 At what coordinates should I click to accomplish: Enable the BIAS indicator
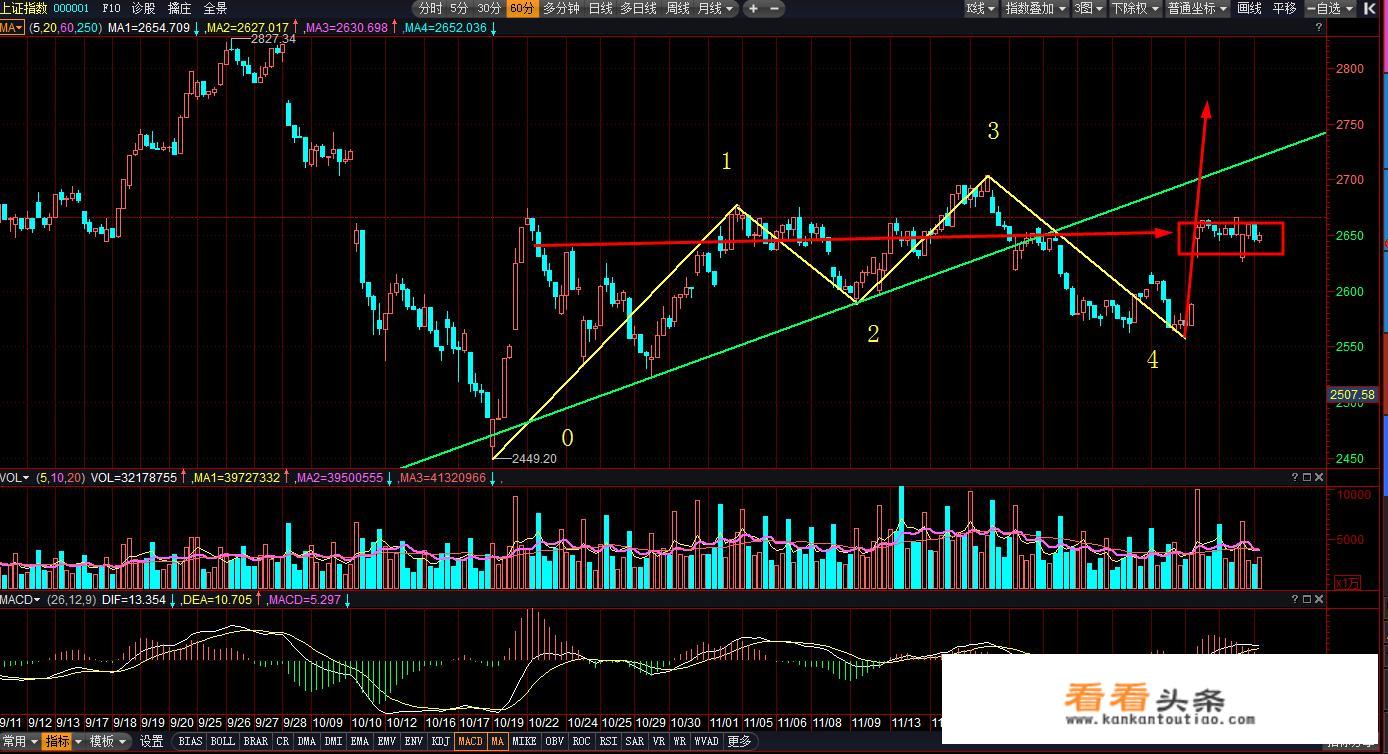point(190,742)
